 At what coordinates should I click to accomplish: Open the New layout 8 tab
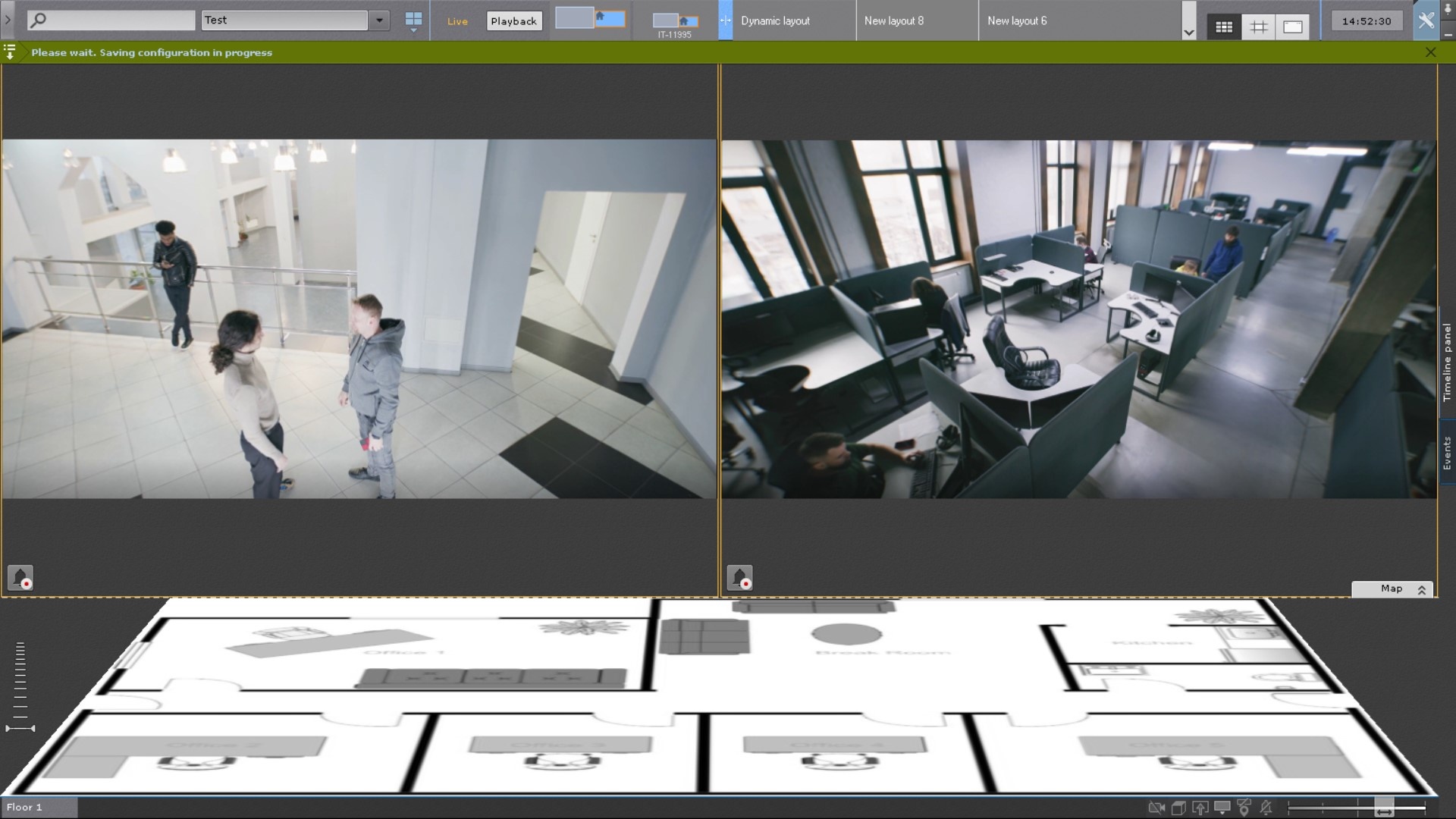tap(894, 21)
